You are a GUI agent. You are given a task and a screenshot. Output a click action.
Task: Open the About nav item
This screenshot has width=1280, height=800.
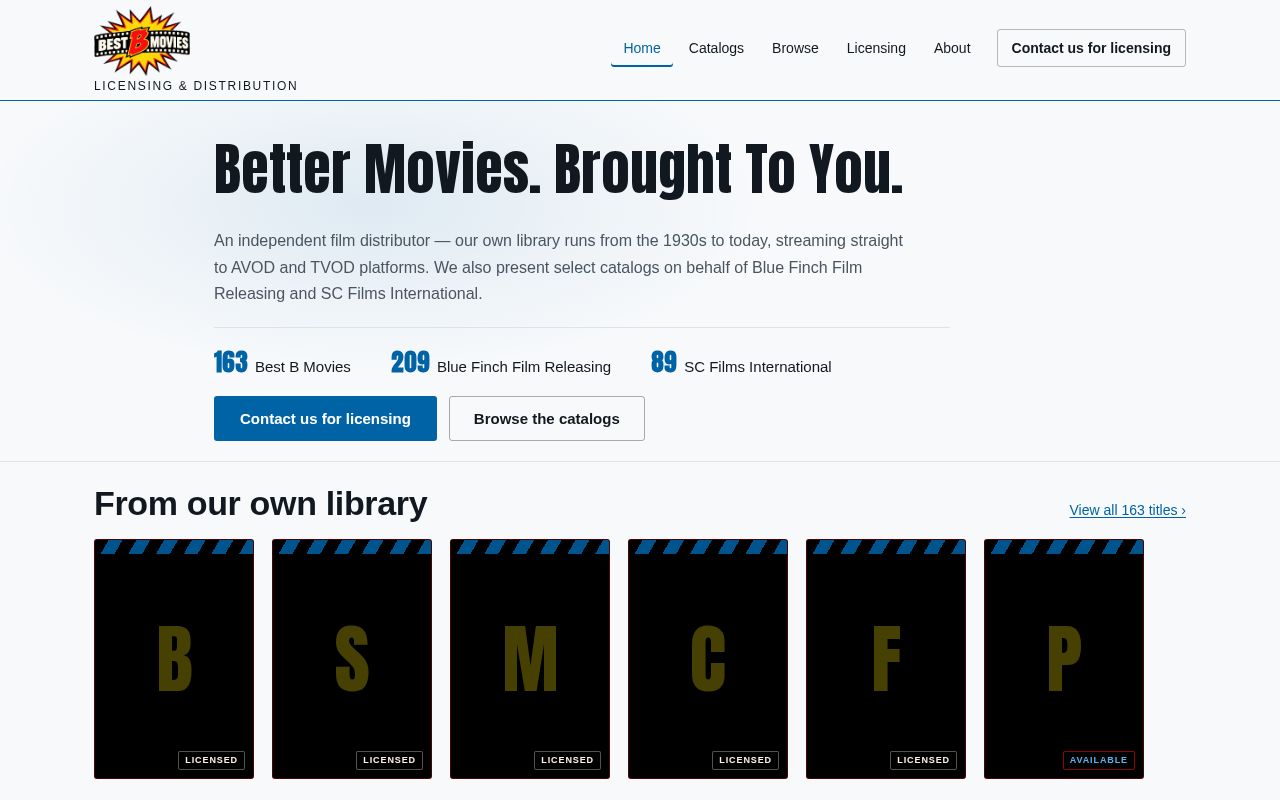tap(952, 48)
